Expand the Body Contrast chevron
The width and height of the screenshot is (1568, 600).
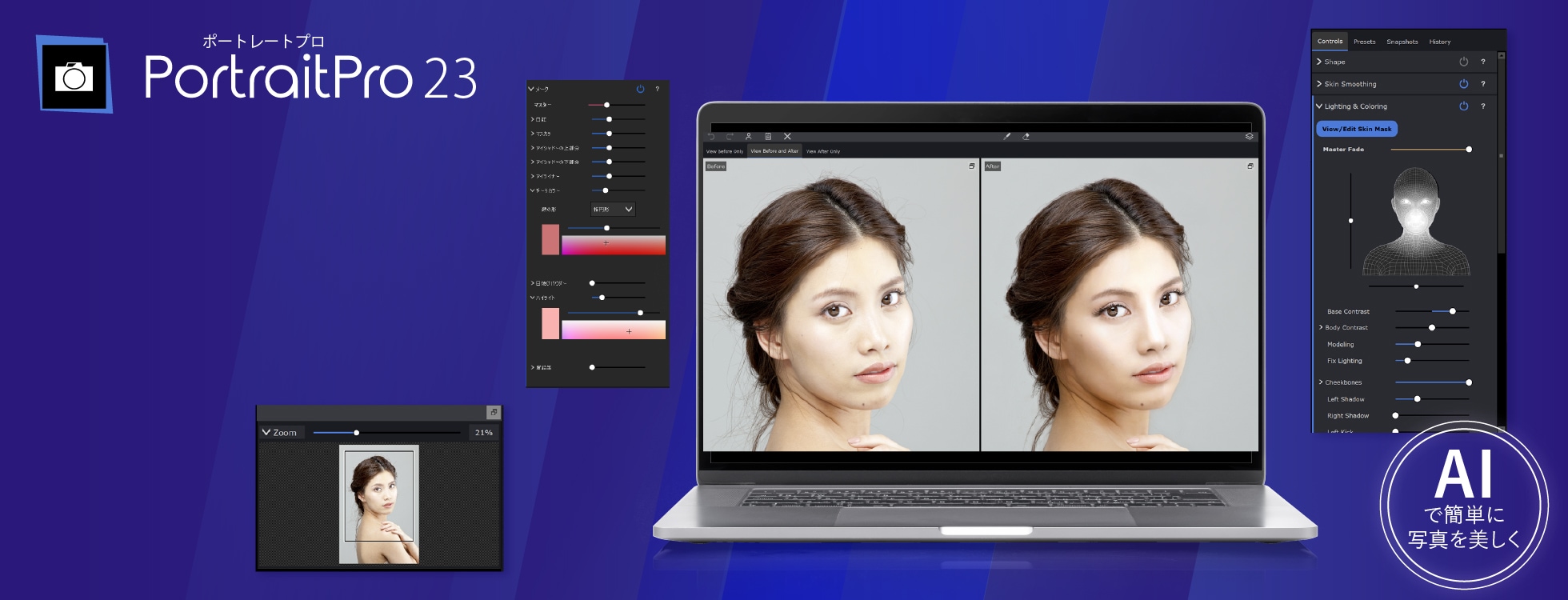coord(1321,327)
